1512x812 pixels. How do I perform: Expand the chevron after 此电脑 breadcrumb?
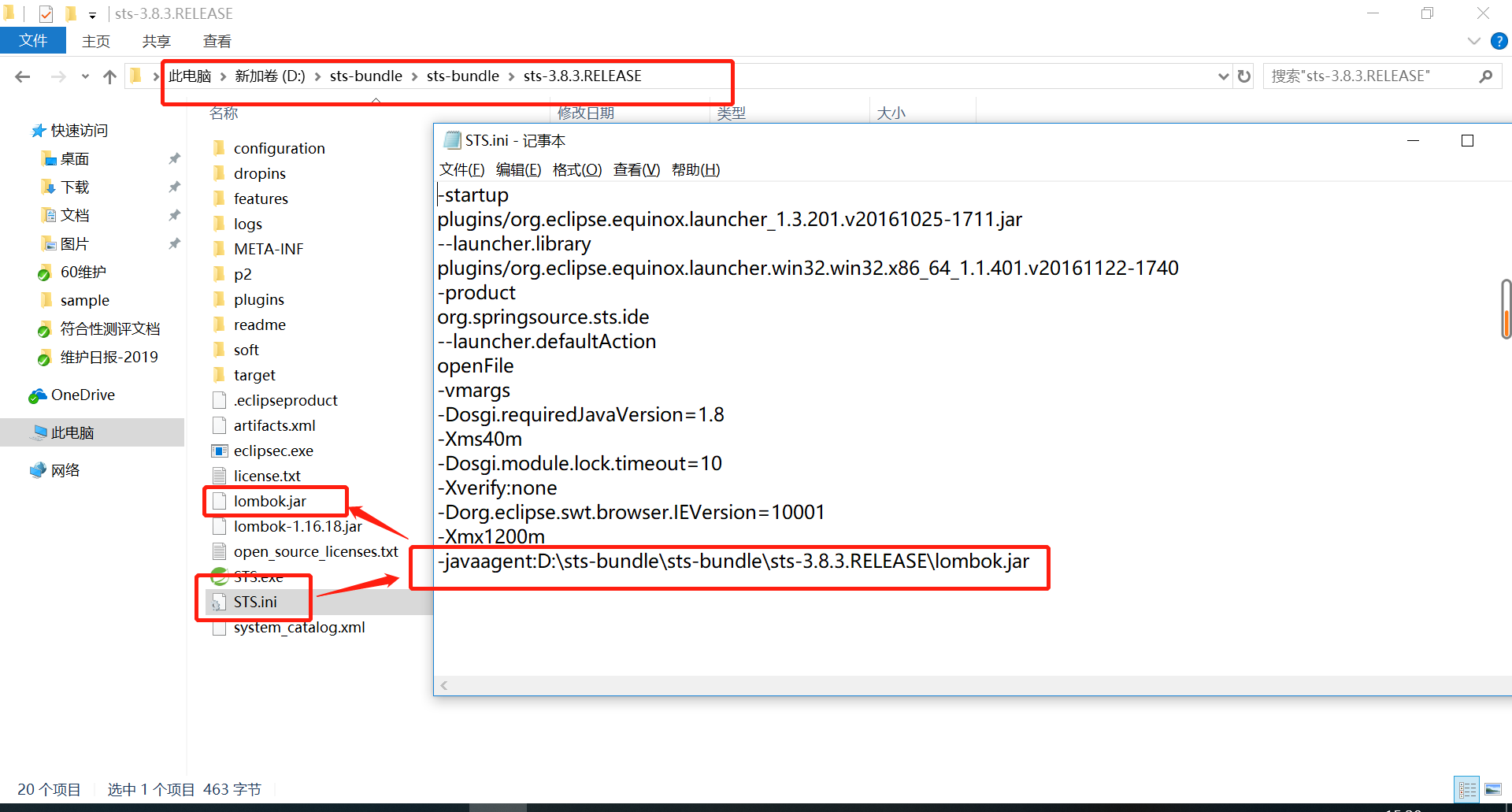(223, 76)
